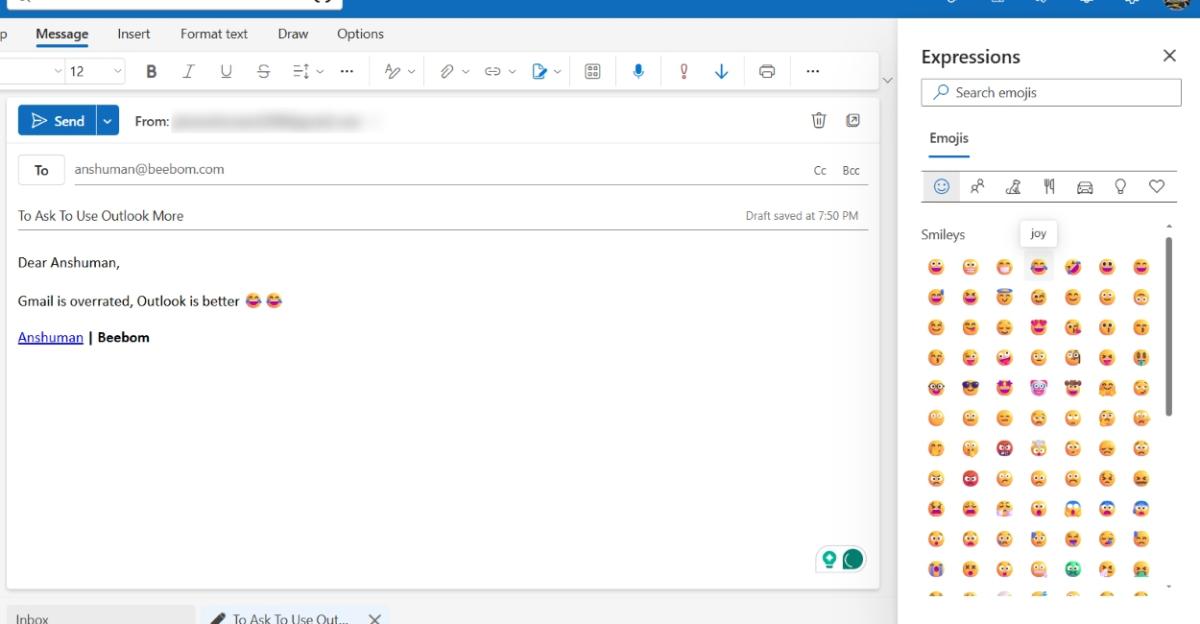This screenshot has width=1200, height=624.
Task: Select the Symbols heart emoji category
Action: tap(1157, 186)
